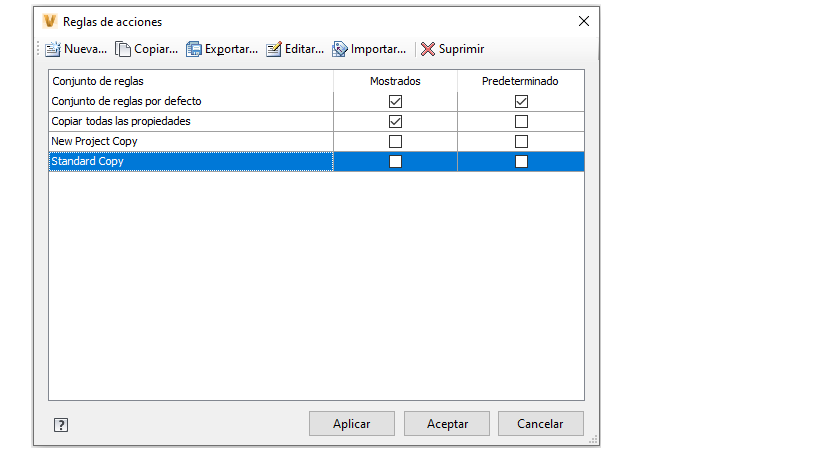Viewport: 814px width, 454px height.
Task: Dismiss dialog with Cancelar button
Action: (540, 424)
